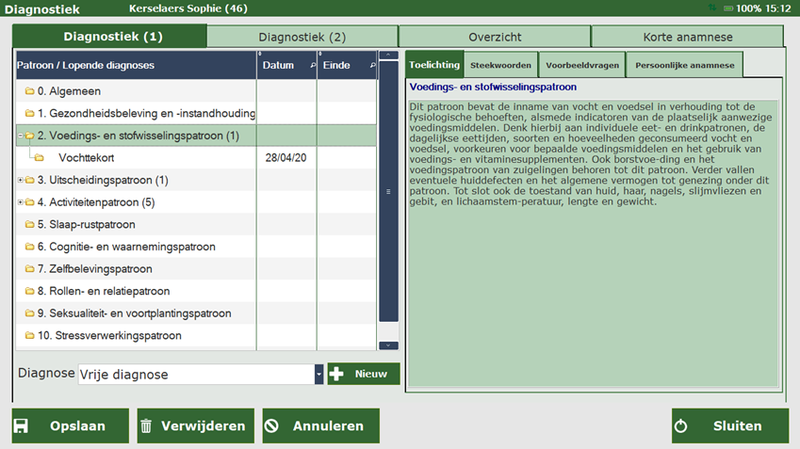Click the Vochttekort folder icon
Image resolution: width=800 pixels, height=449 pixels.
point(39,158)
